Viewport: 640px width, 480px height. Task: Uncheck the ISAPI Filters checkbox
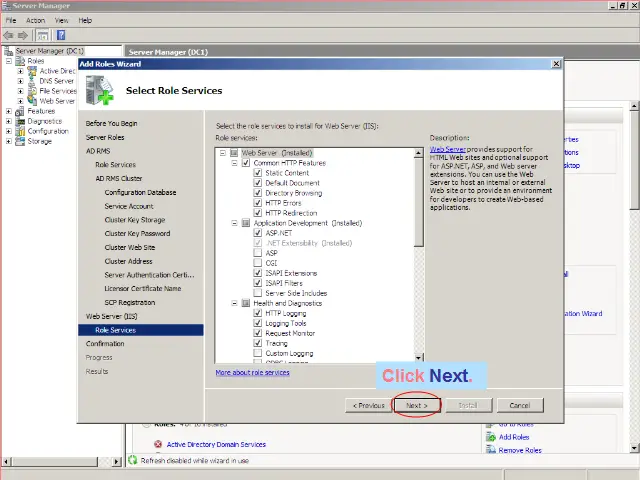(x=258, y=283)
